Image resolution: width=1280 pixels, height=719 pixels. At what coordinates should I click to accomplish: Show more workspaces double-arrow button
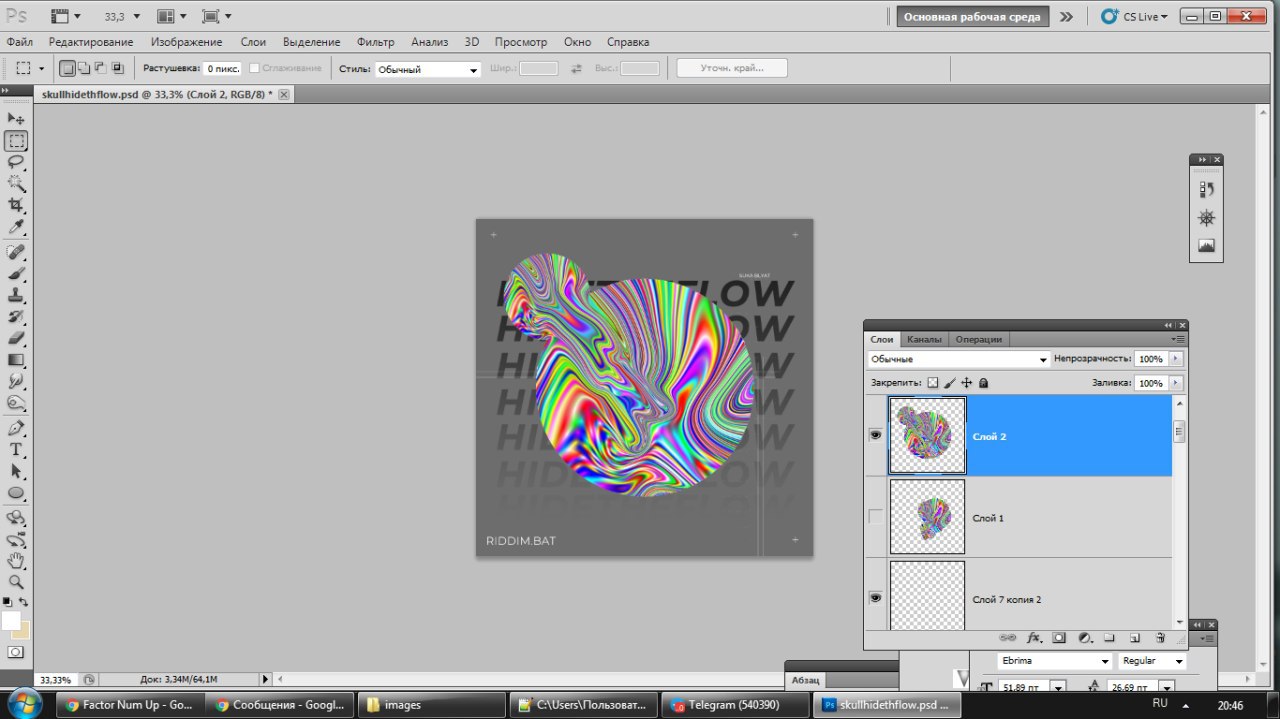[x=1067, y=16]
